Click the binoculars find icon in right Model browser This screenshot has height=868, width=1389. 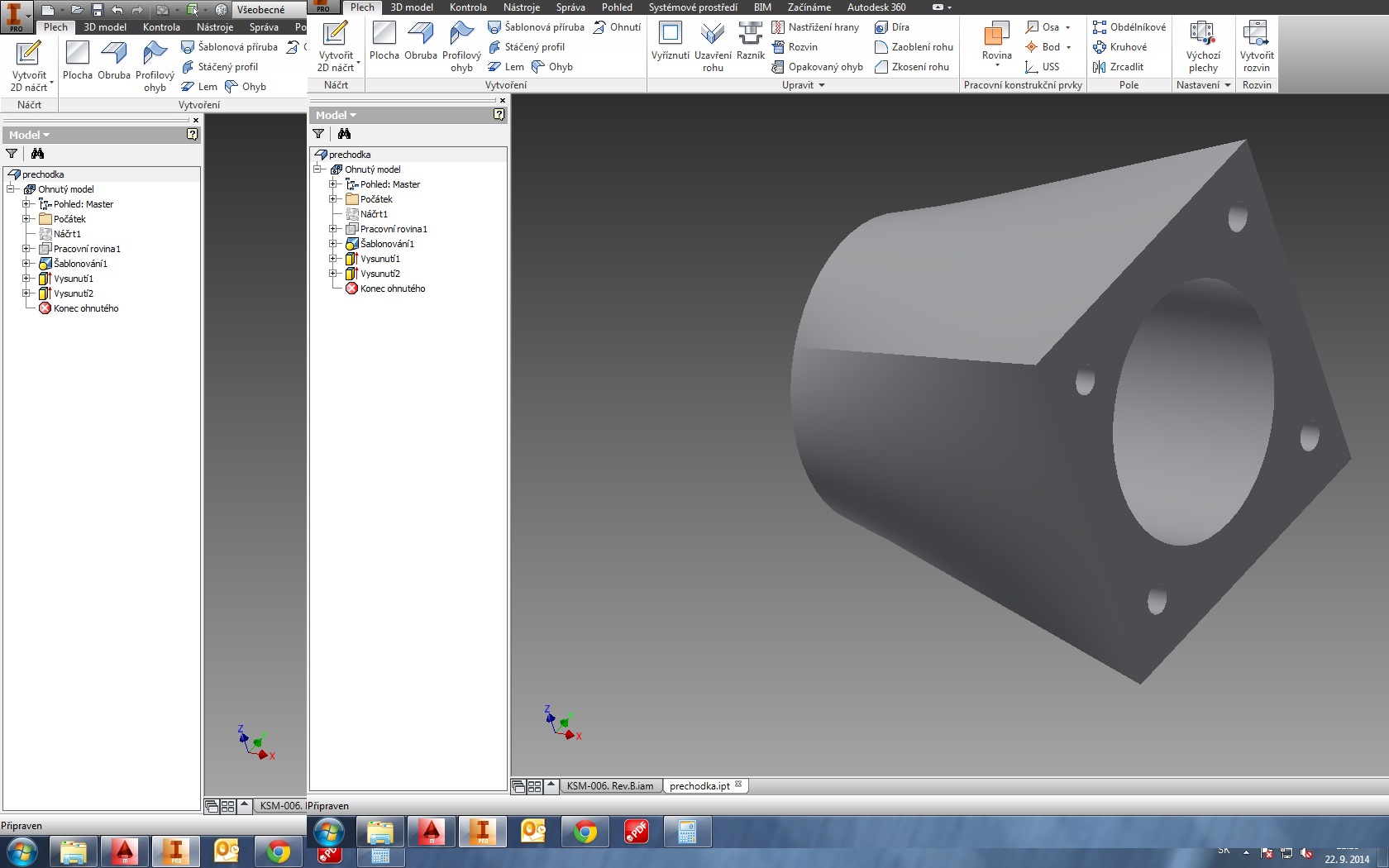tap(344, 134)
